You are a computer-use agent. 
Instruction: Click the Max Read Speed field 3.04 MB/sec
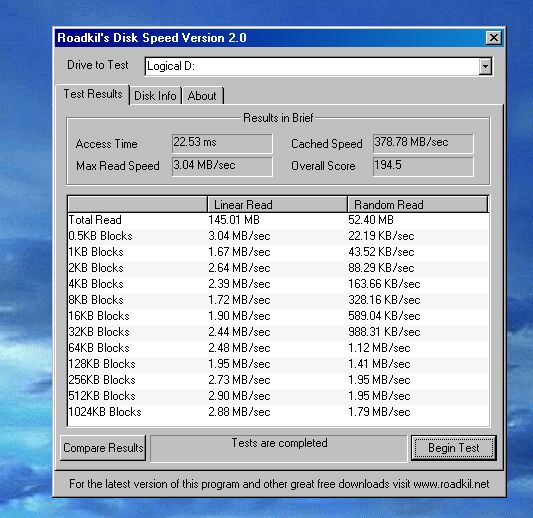(222, 166)
